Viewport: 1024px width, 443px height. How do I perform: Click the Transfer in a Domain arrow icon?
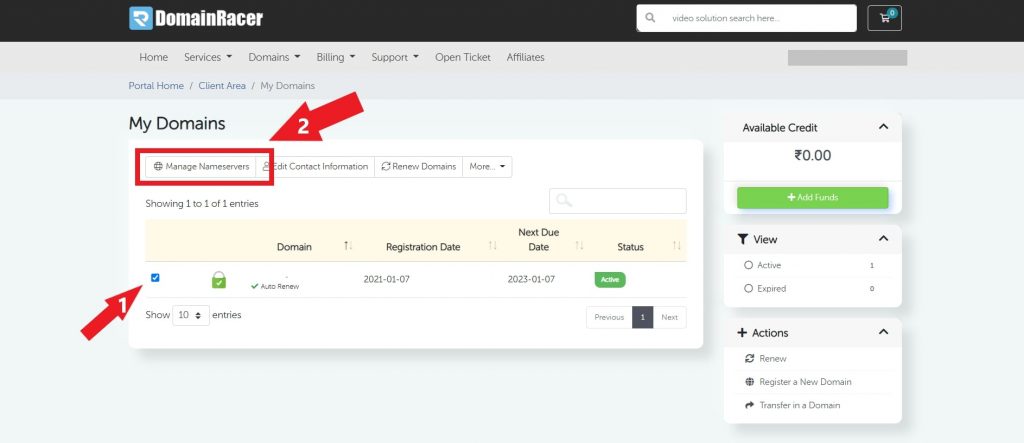pos(750,405)
